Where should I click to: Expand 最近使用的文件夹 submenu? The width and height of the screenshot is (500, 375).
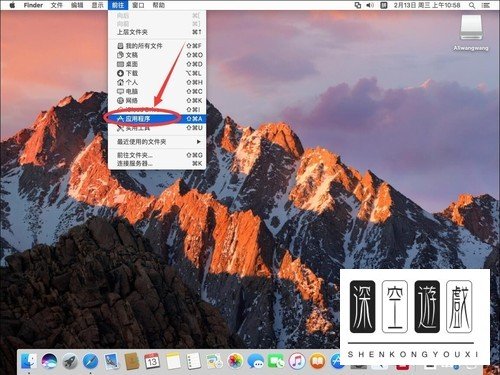point(157,142)
